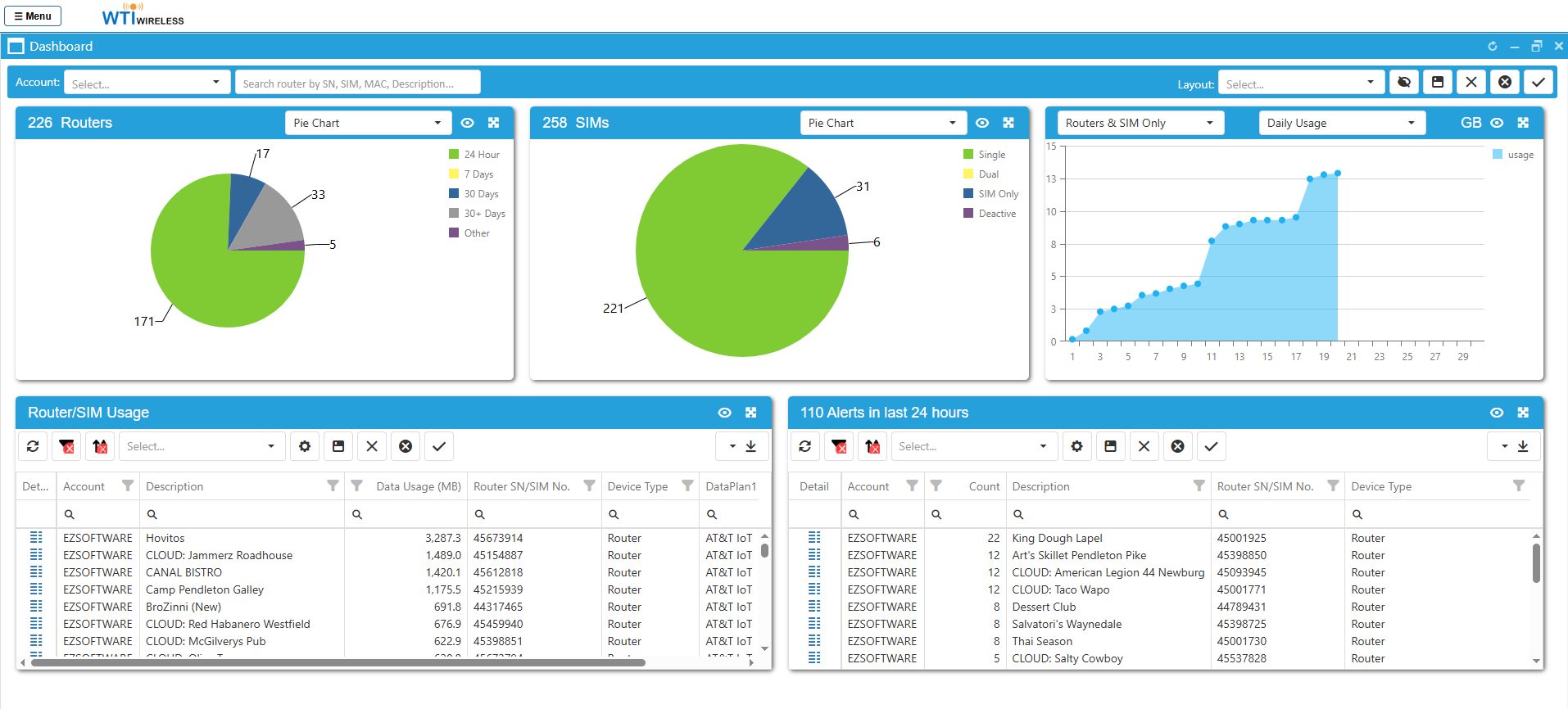Viewport: 1568px width, 709px height.
Task: Clear filters icon in Router/SIM Usage toolbar
Action: point(66,446)
